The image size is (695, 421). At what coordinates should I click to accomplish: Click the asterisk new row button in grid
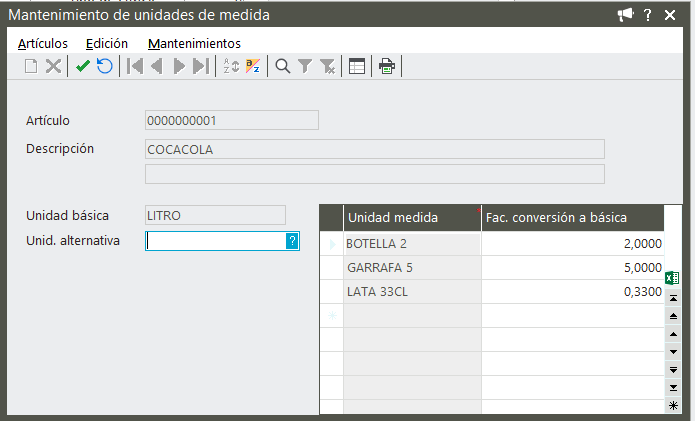click(673, 405)
